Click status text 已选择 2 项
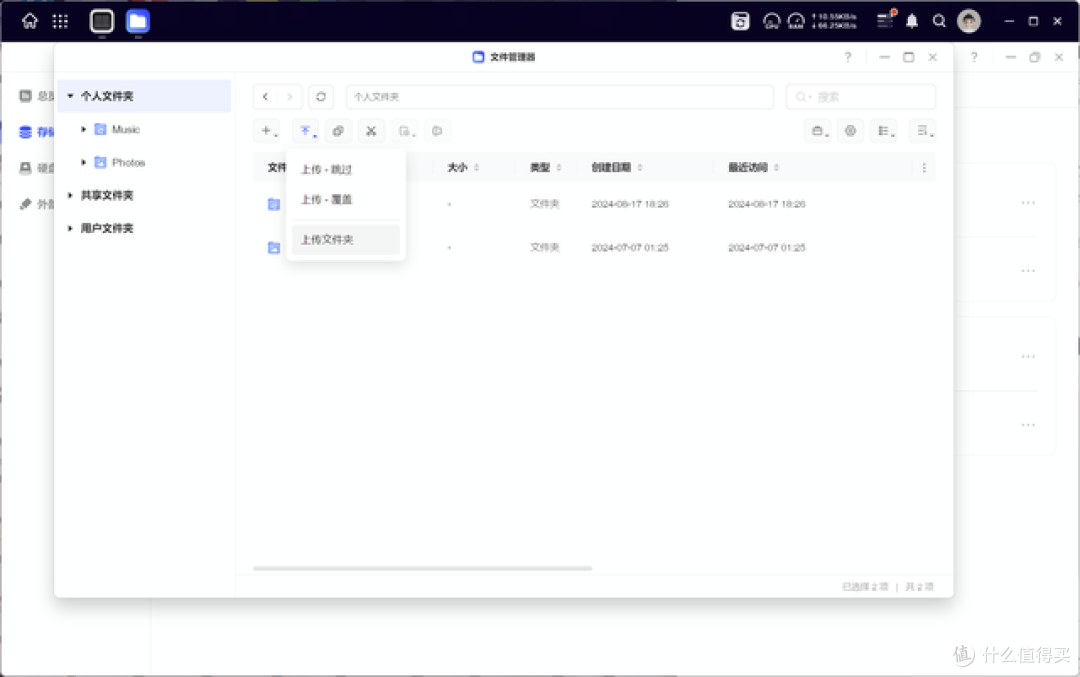This screenshot has height=677, width=1080. 865,587
